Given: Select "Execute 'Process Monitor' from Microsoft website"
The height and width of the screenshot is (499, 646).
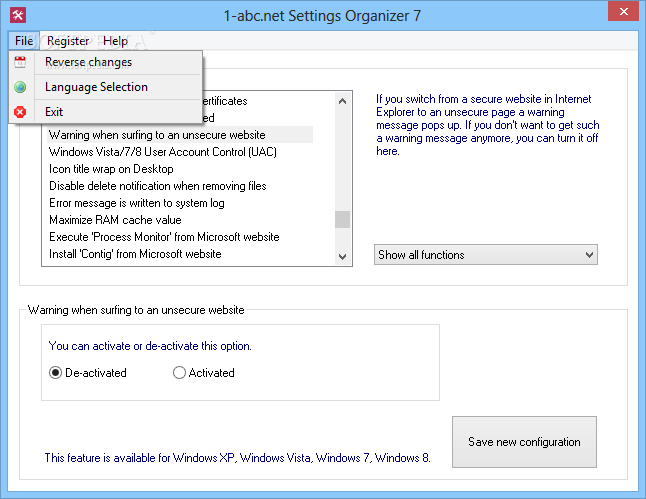Looking at the screenshot, I should 164,237.
